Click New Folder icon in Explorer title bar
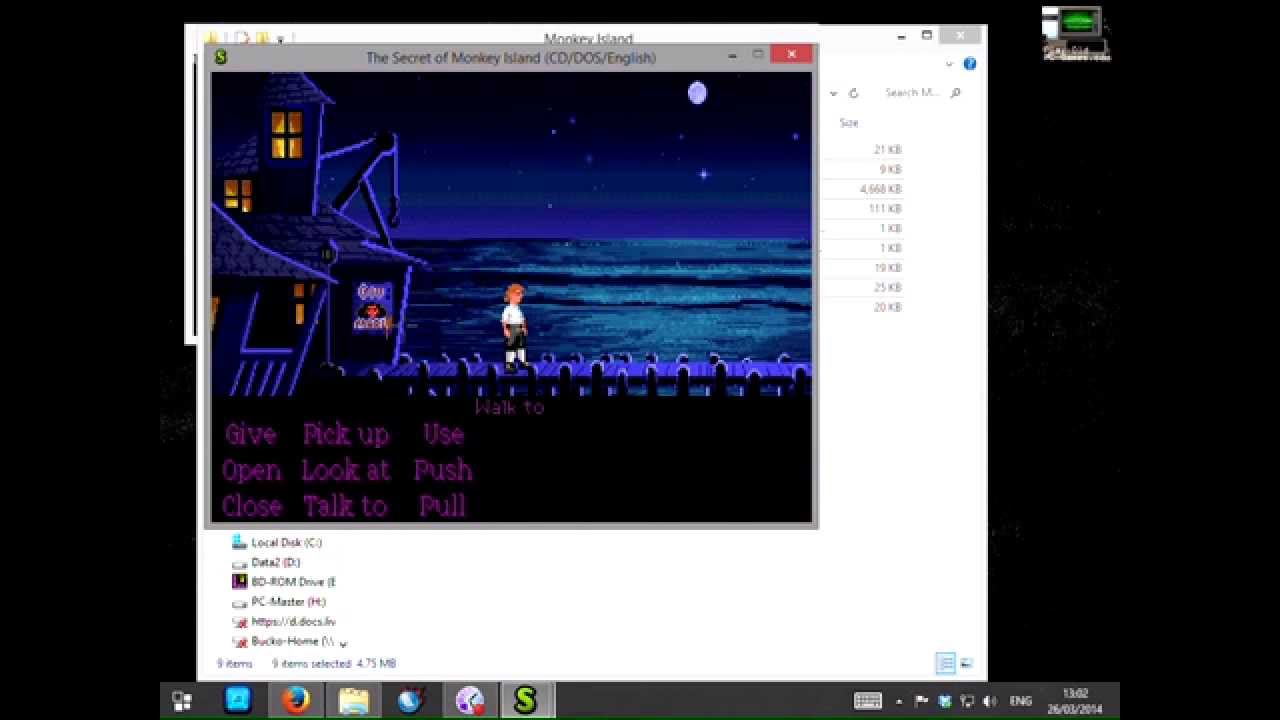The image size is (1280, 720). coord(262,39)
